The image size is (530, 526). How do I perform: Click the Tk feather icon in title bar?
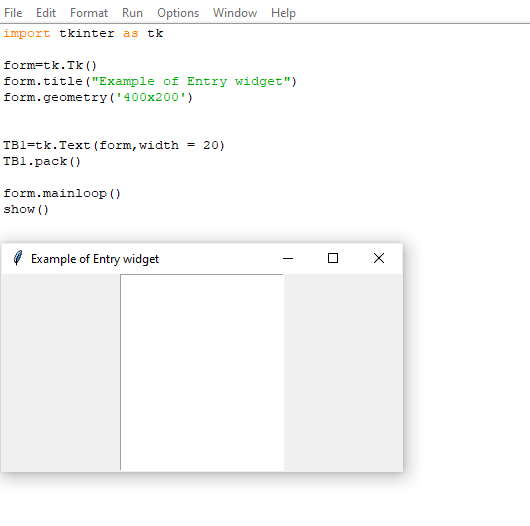tap(18, 258)
